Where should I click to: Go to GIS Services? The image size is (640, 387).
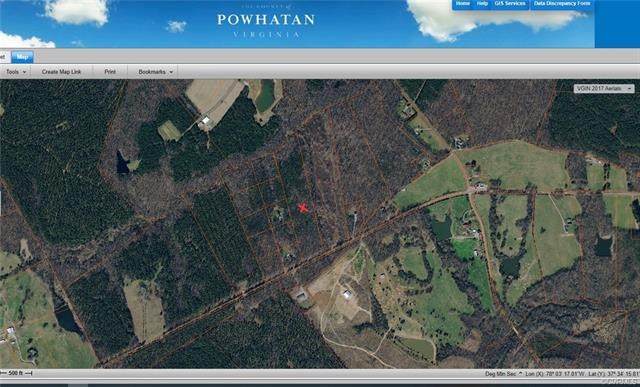pyautogui.click(x=510, y=4)
